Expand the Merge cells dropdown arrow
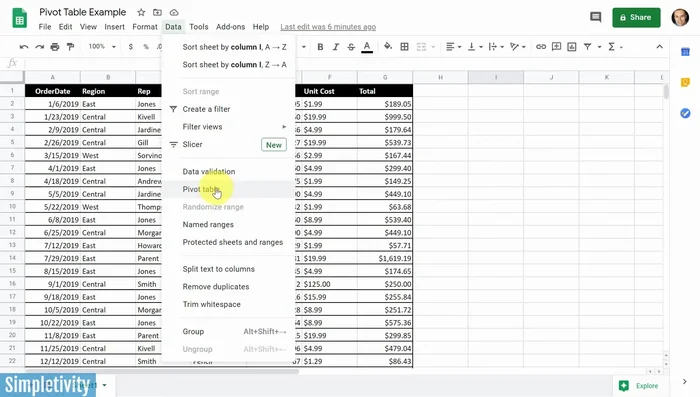 pyautogui.click(x=433, y=47)
